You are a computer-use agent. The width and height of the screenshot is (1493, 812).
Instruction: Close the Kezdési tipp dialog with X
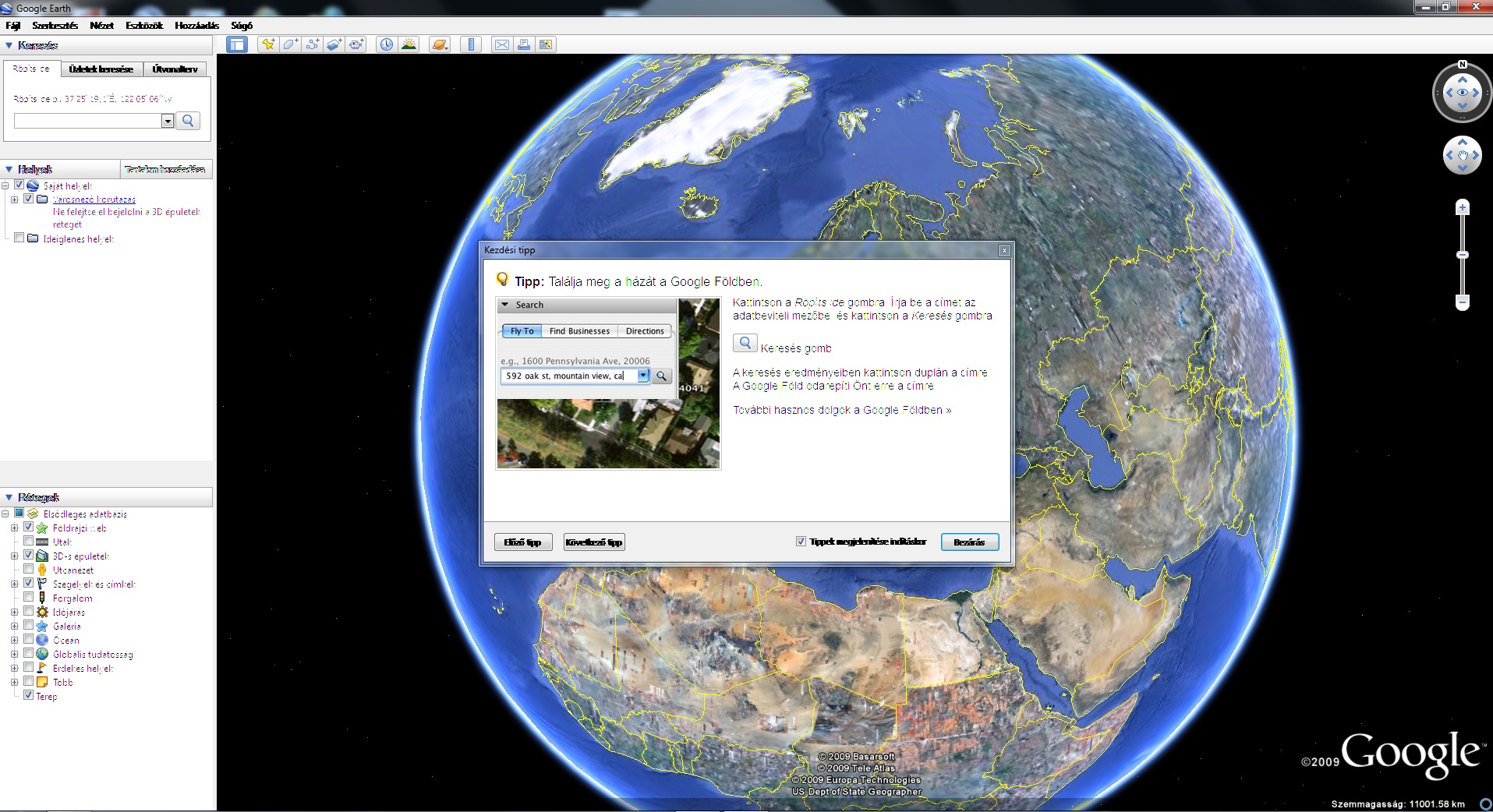tap(1004, 250)
